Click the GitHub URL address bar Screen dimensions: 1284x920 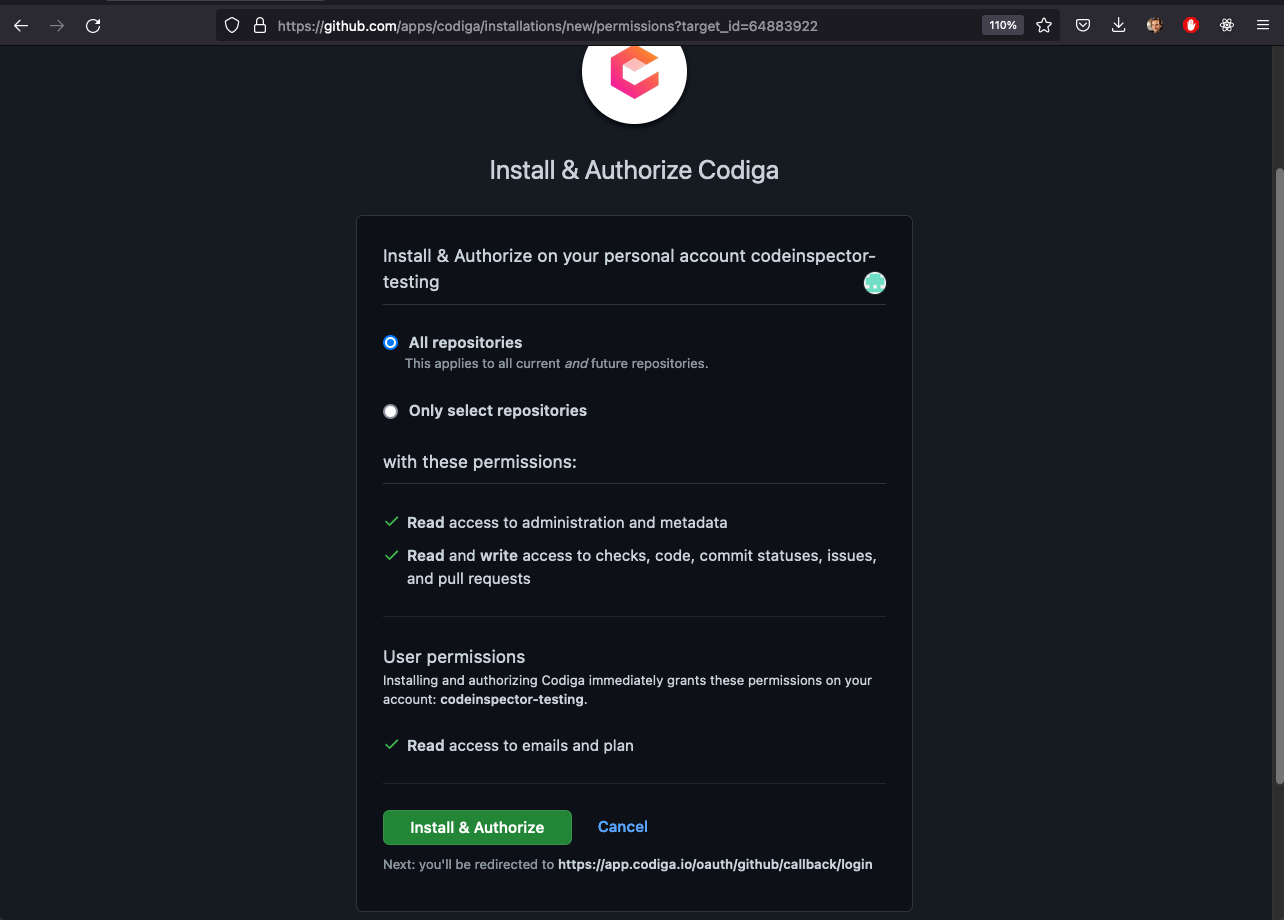(600, 26)
